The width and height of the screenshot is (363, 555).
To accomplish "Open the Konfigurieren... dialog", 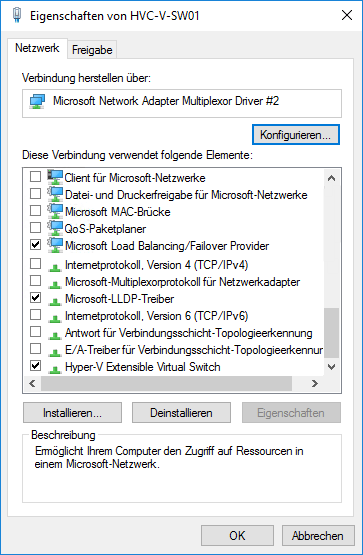I will pyautogui.click(x=296, y=135).
